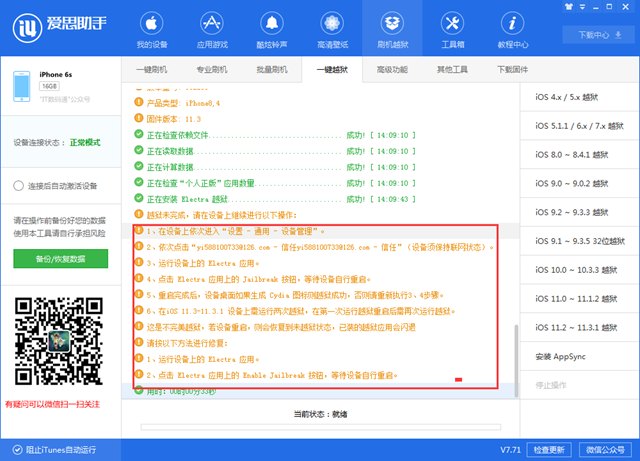This screenshot has width=640, height=461.
Task: Click the warning icon beside 越狱未完成
Action: point(139,214)
